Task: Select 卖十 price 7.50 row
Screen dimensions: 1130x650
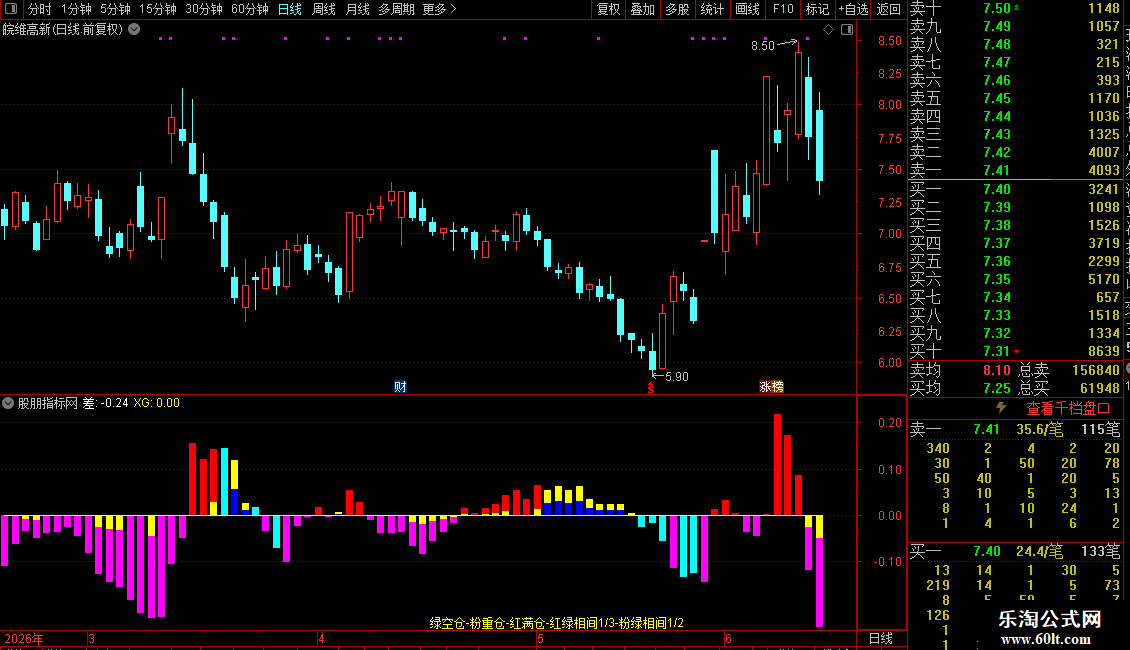Action: tap(1015, 9)
